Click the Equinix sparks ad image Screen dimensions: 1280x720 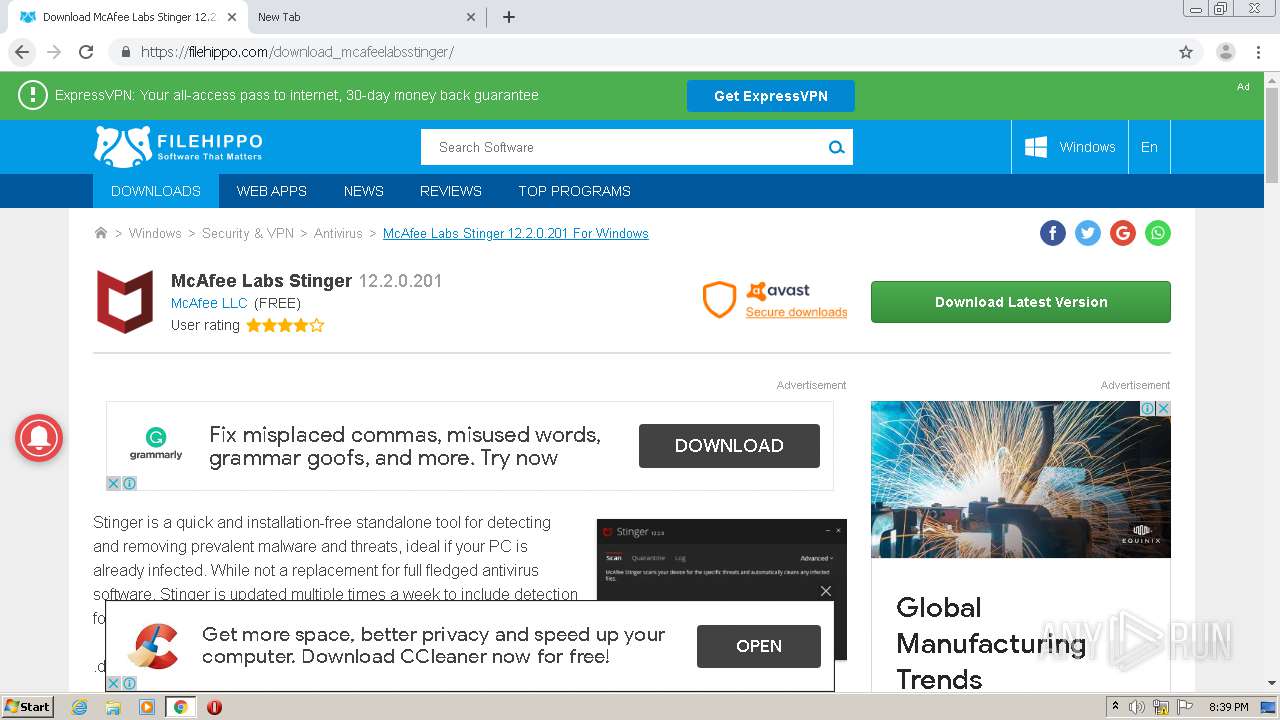pos(1021,480)
